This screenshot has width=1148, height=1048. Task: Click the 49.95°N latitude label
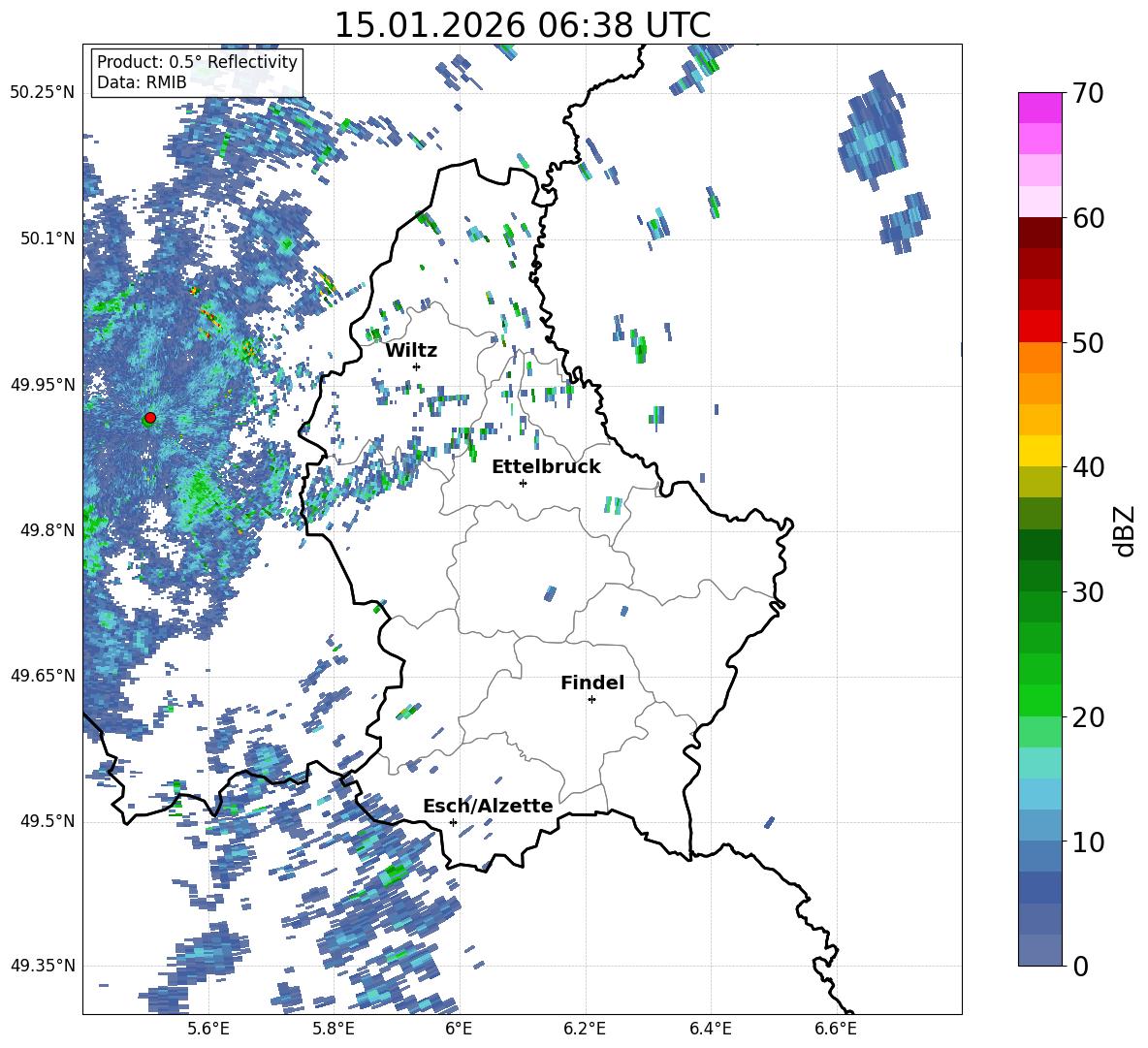click(43, 384)
